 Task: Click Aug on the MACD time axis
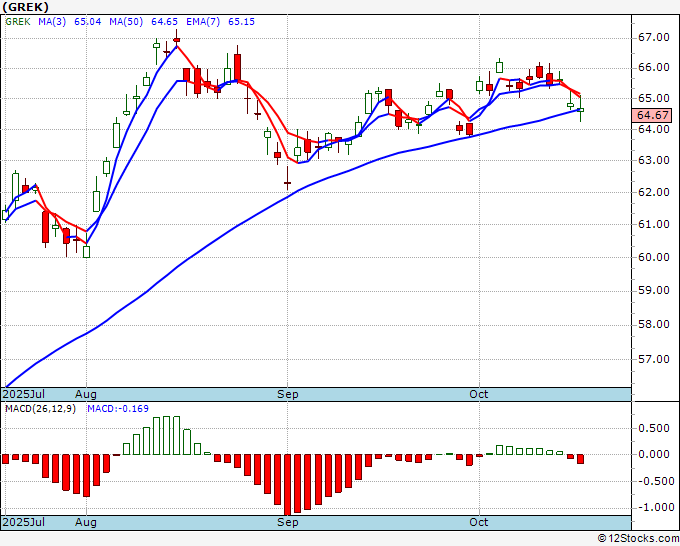(85, 522)
